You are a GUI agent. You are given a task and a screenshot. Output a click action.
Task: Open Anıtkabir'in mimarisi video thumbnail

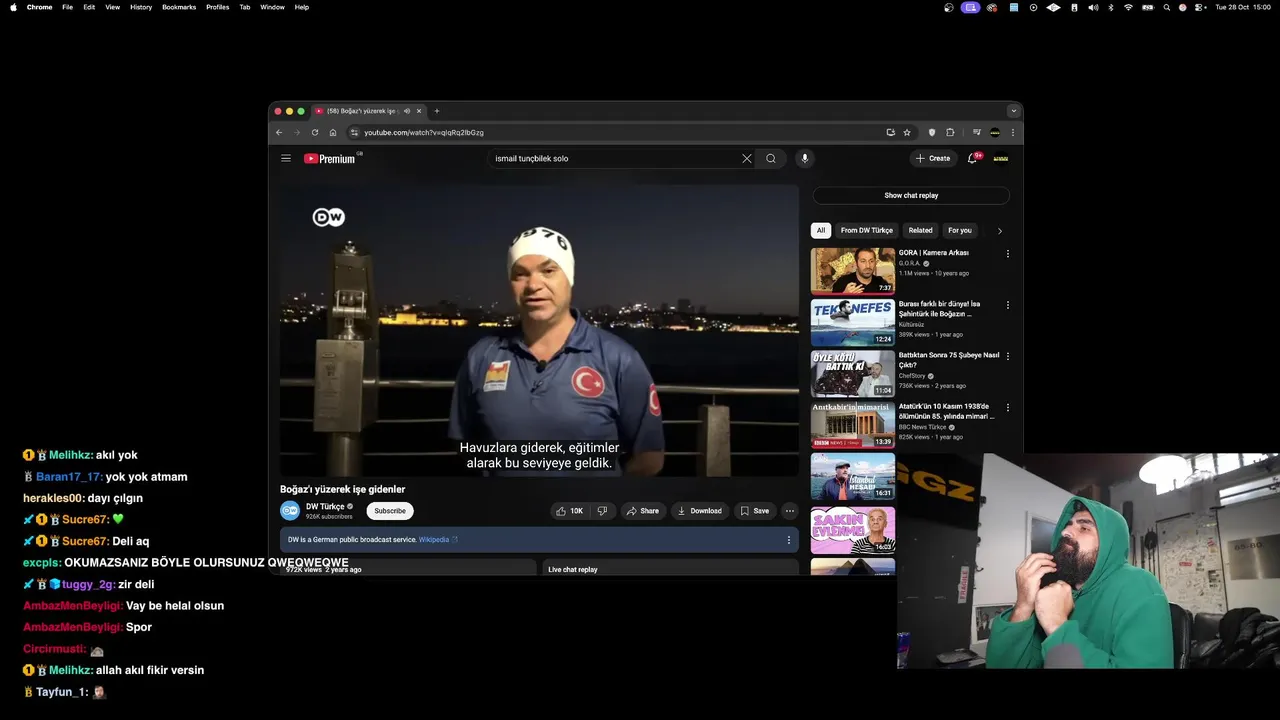pyautogui.click(x=853, y=425)
